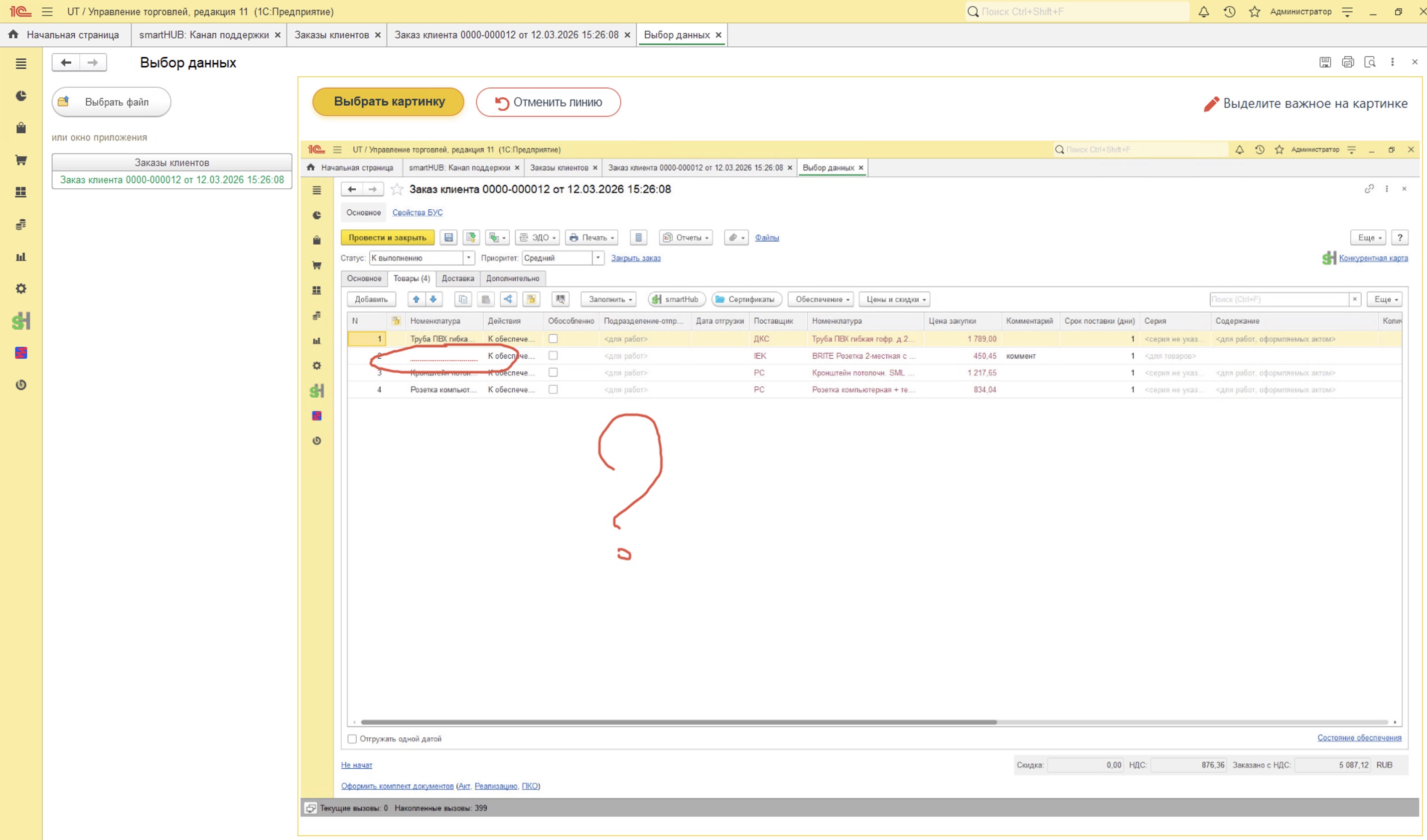Click the post document icon after the floppy save icon
This screenshot has width=1427, height=840.
click(470, 237)
